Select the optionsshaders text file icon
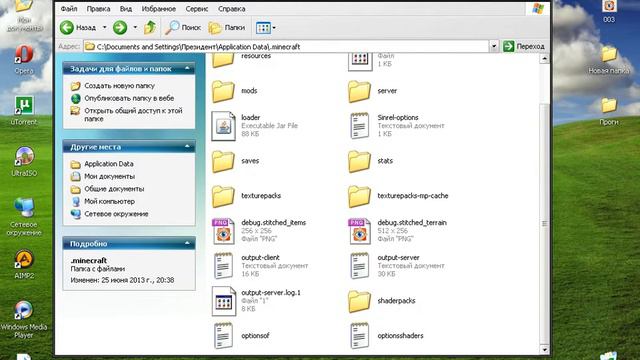 click(x=359, y=336)
